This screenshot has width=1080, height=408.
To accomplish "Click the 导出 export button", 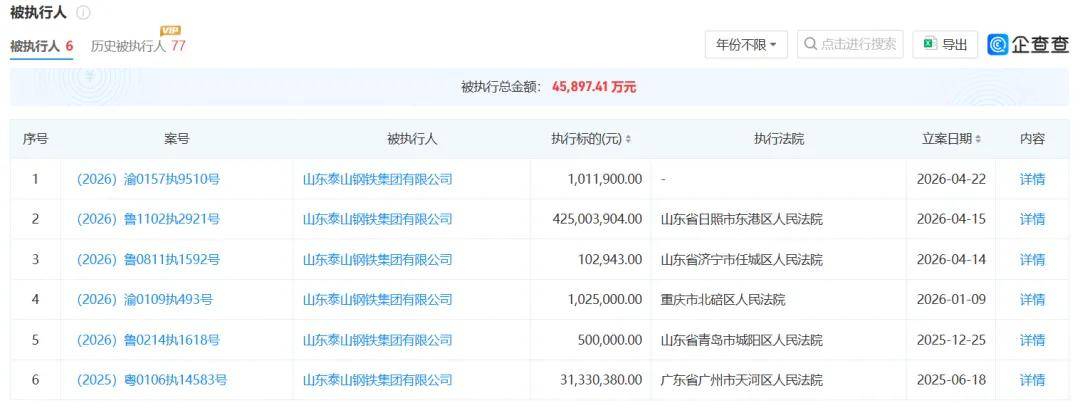I will tap(945, 45).
